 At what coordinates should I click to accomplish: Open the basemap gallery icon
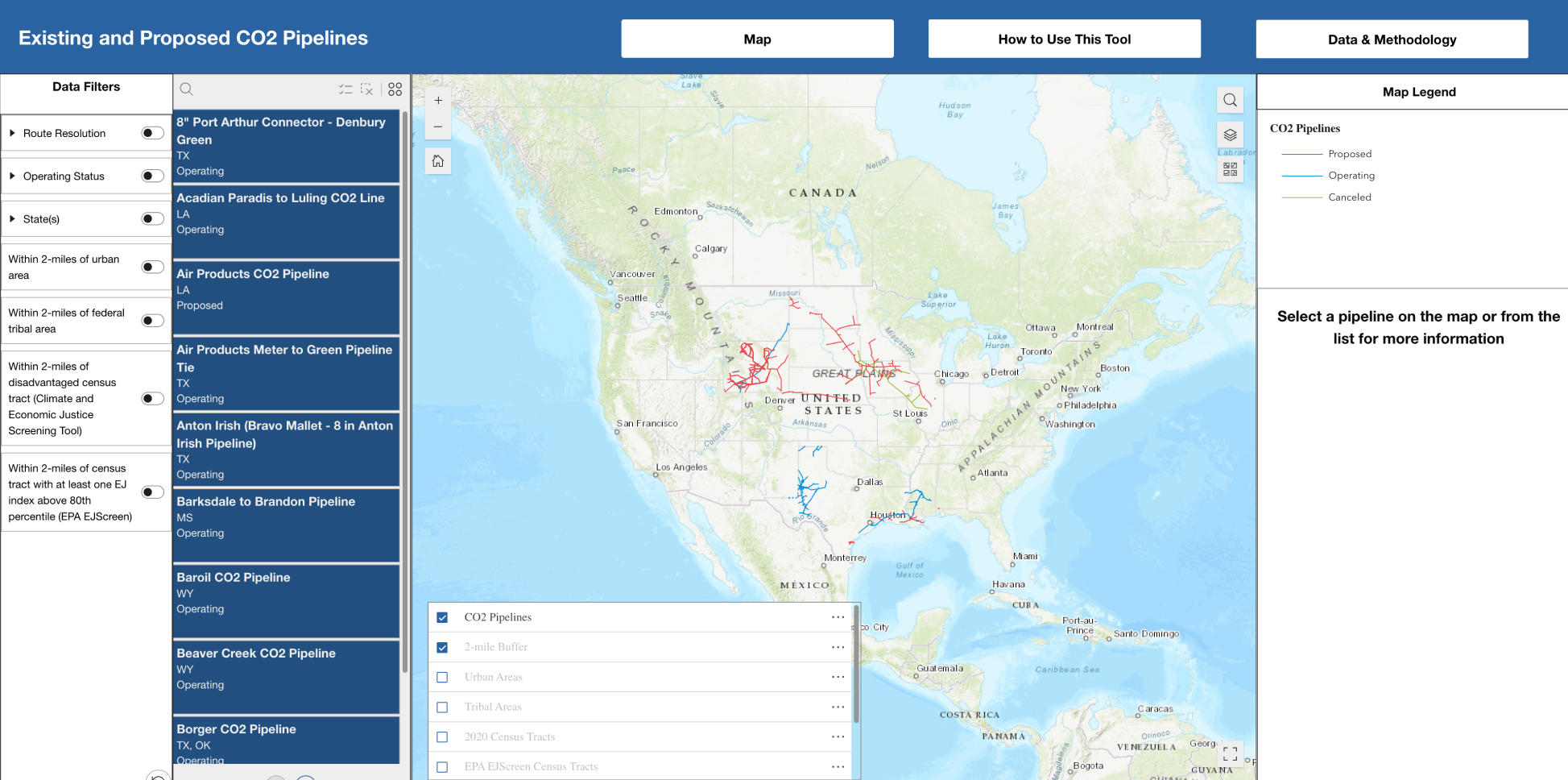coord(1230,169)
